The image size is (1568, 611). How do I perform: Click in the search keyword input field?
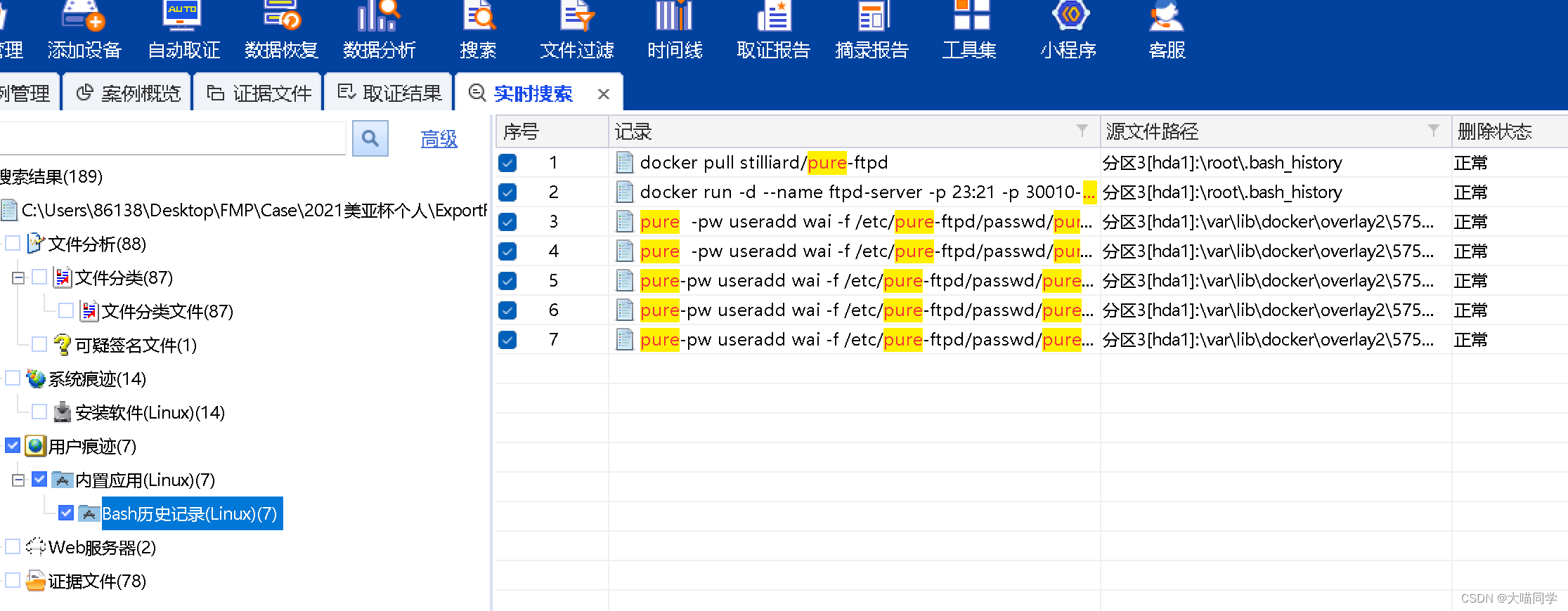click(172, 138)
